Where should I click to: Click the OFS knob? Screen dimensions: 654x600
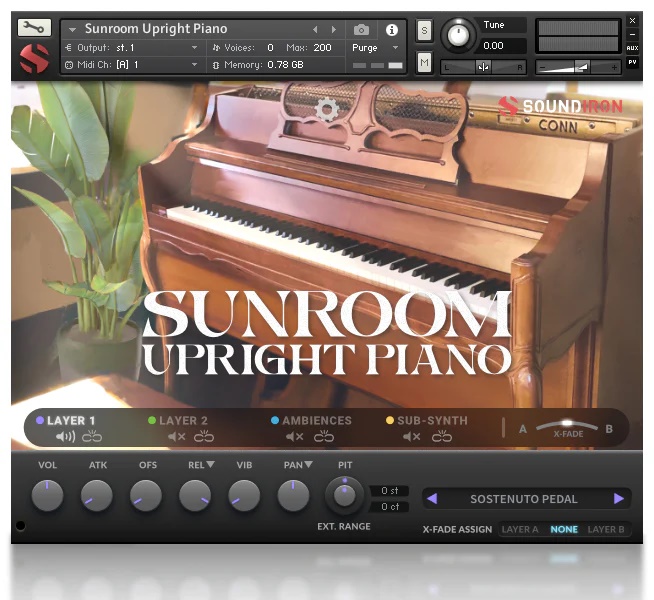pos(146,496)
